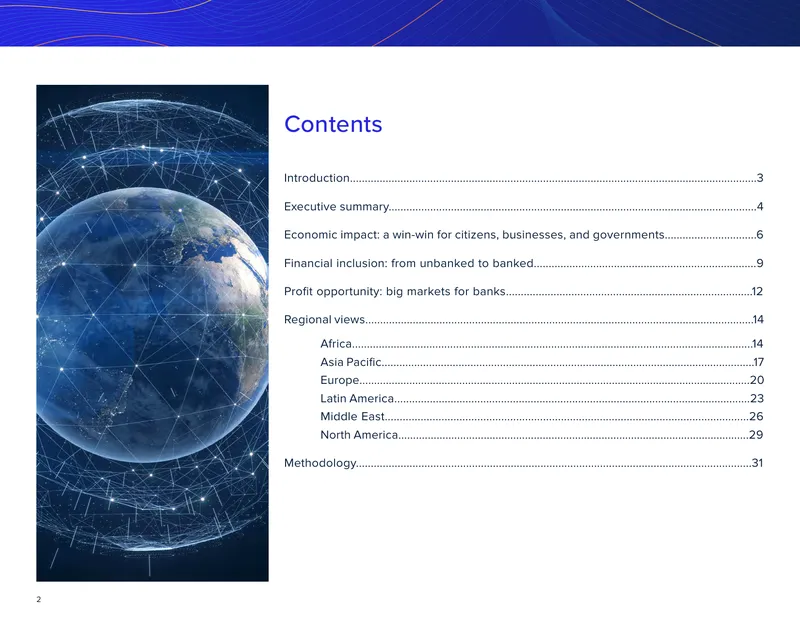Viewport: 800px width, 618px height.
Task: Open Economic impact: a win-win entry
Action: 523,235
